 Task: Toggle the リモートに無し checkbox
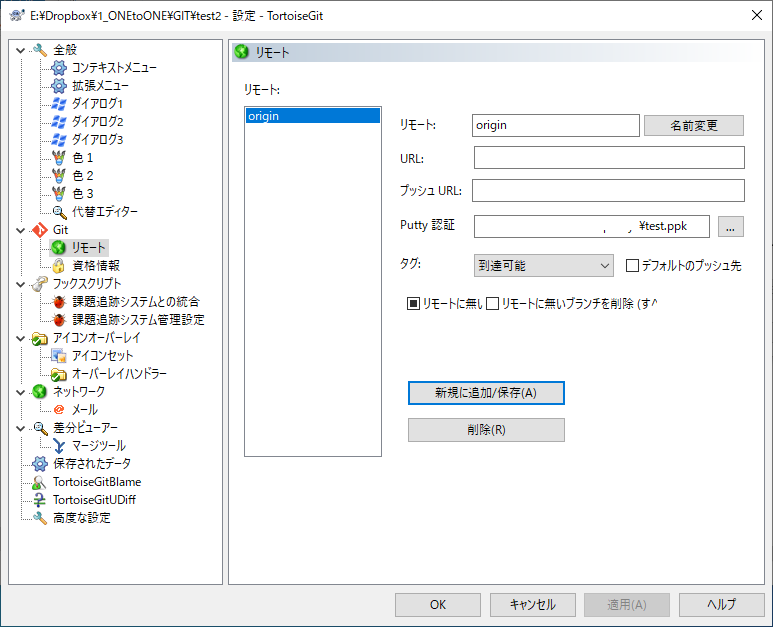(x=413, y=304)
